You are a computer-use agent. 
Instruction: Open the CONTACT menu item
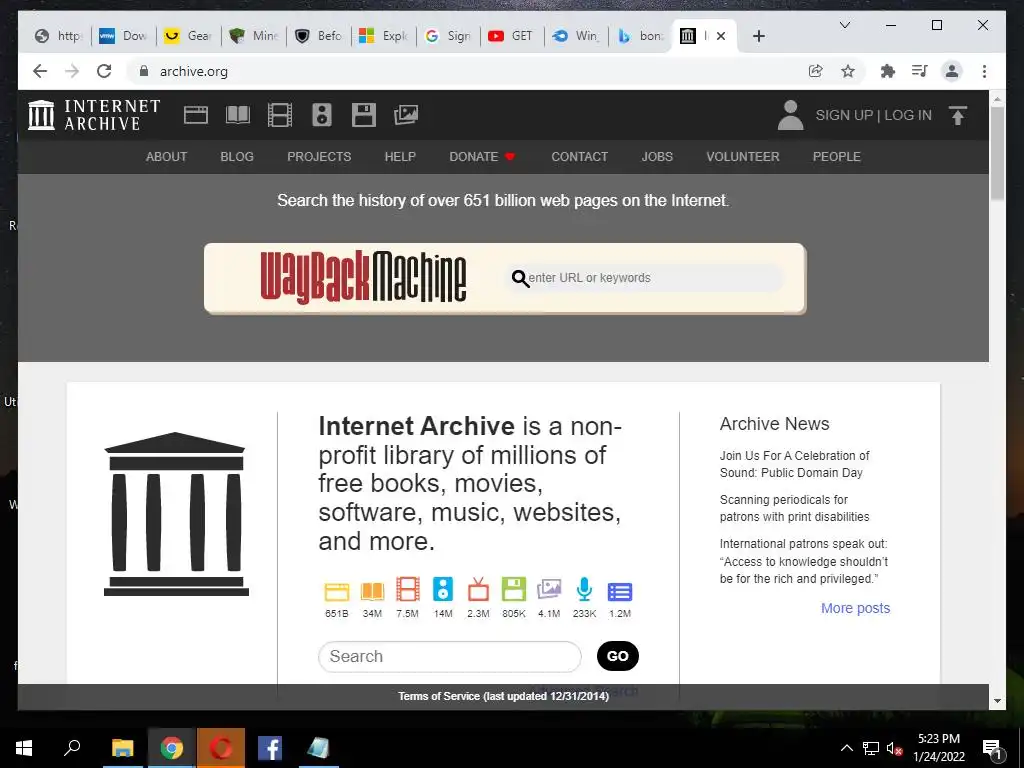tap(579, 157)
